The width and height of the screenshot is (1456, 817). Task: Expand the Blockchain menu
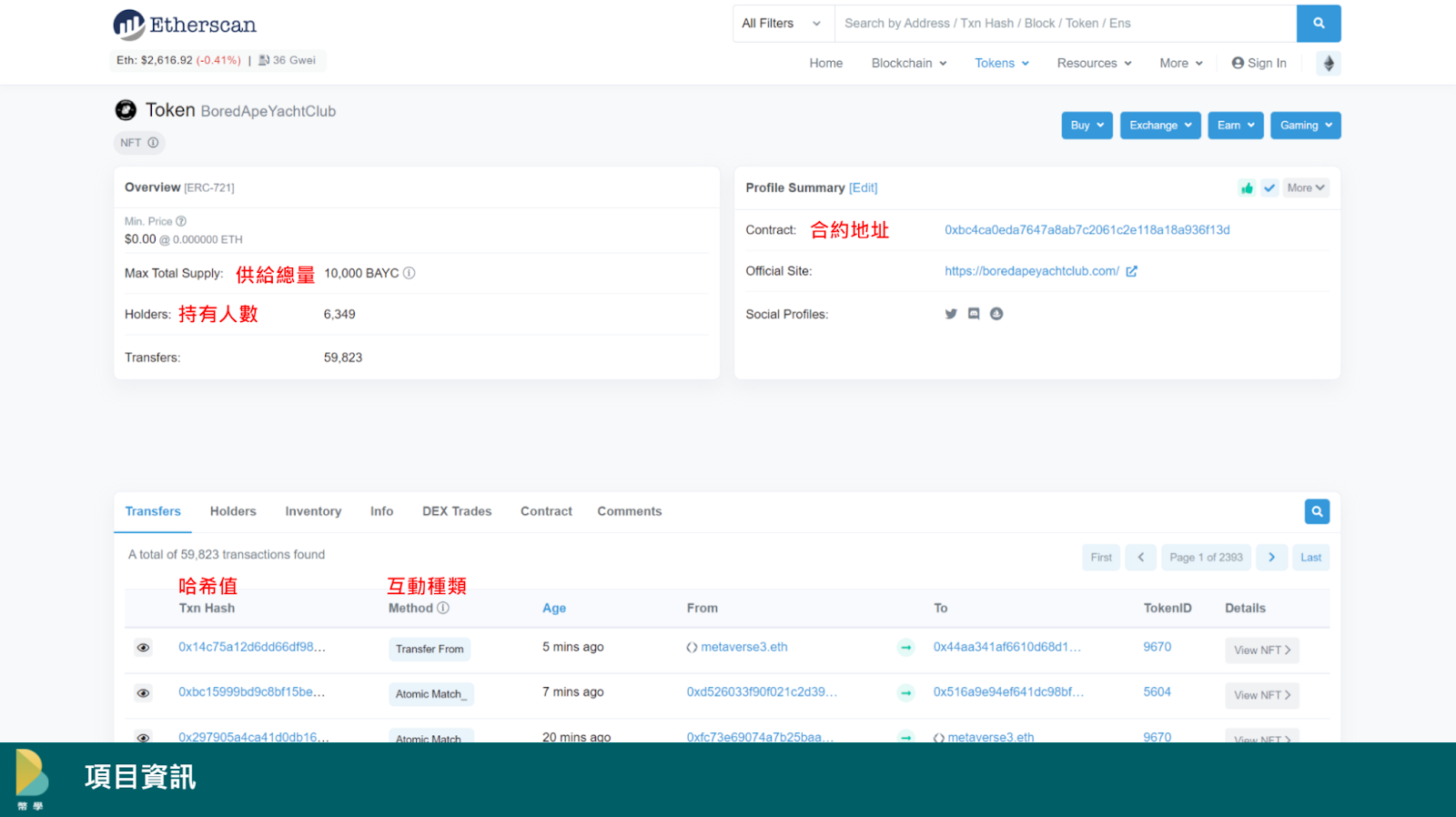(x=909, y=63)
